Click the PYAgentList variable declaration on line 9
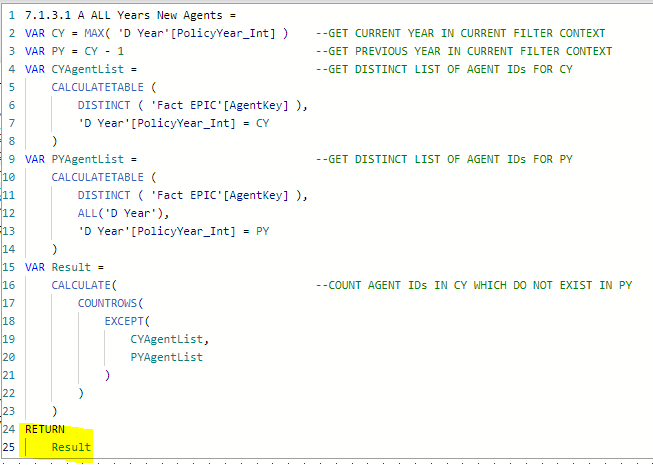 click(x=81, y=159)
